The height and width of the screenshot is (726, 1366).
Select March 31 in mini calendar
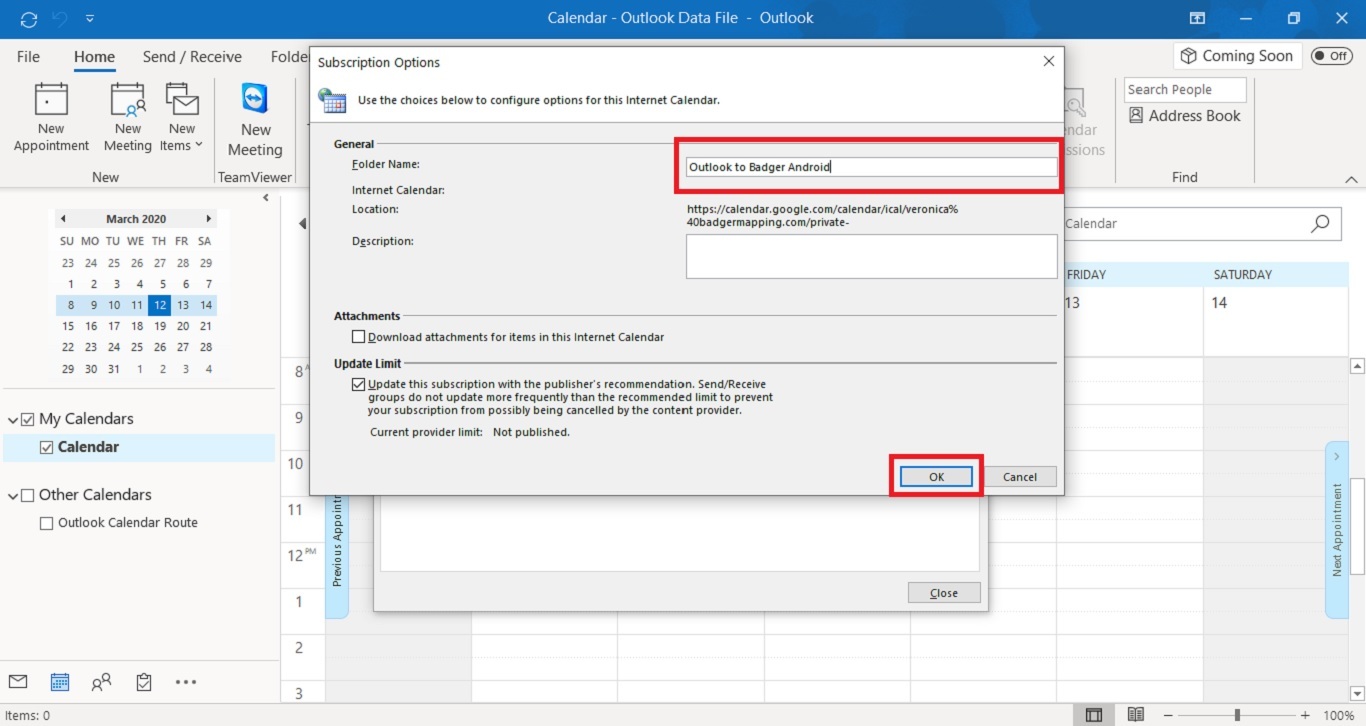[114, 369]
